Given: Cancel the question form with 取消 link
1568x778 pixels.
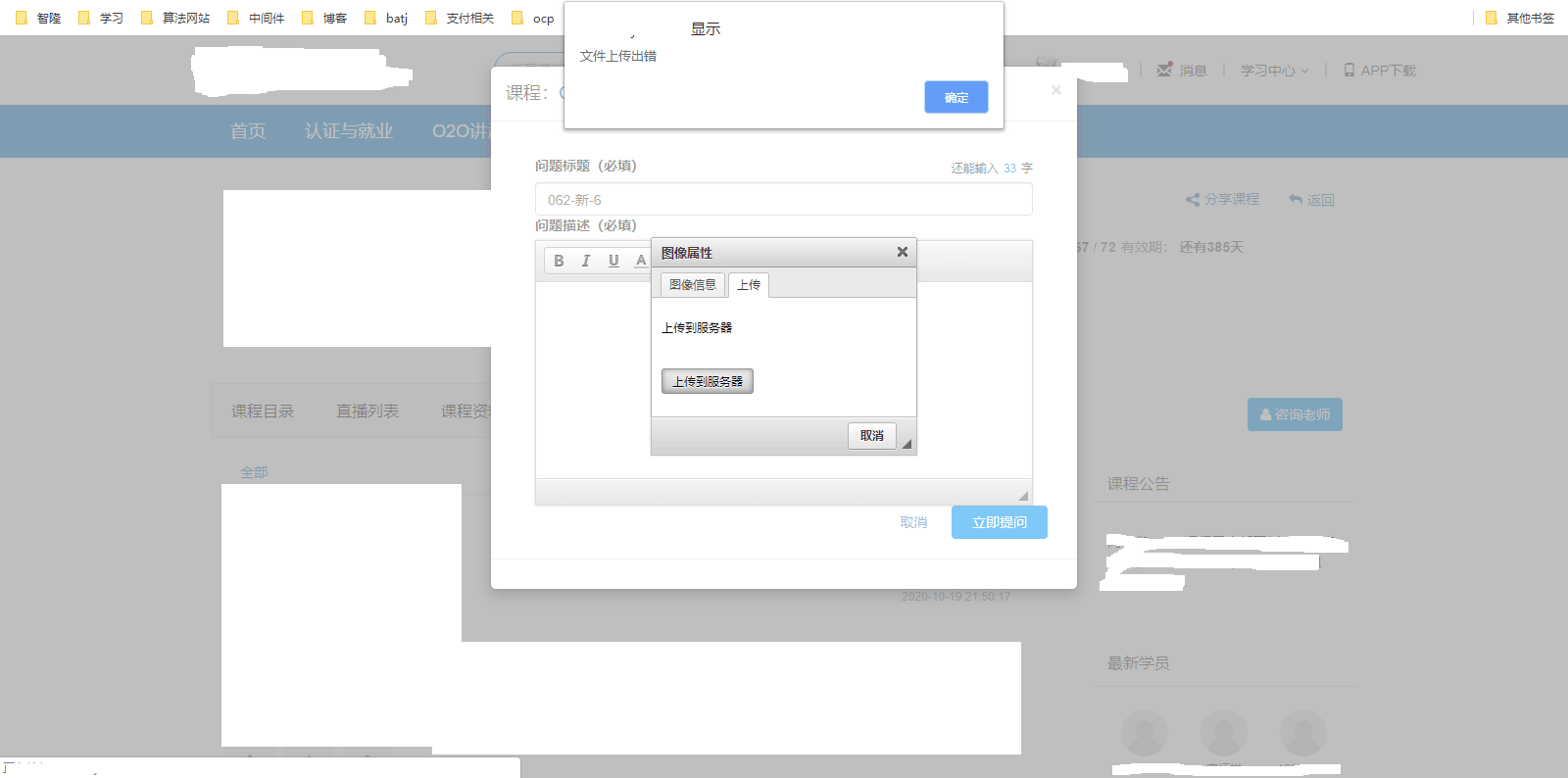Looking at the screenshot, I should tap(913, 522).
